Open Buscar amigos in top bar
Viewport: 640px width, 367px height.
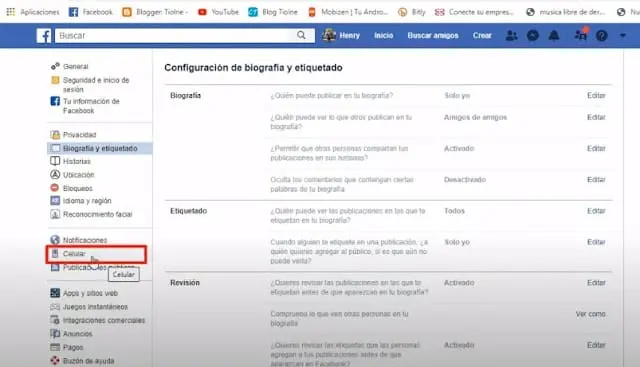(433, 36)
